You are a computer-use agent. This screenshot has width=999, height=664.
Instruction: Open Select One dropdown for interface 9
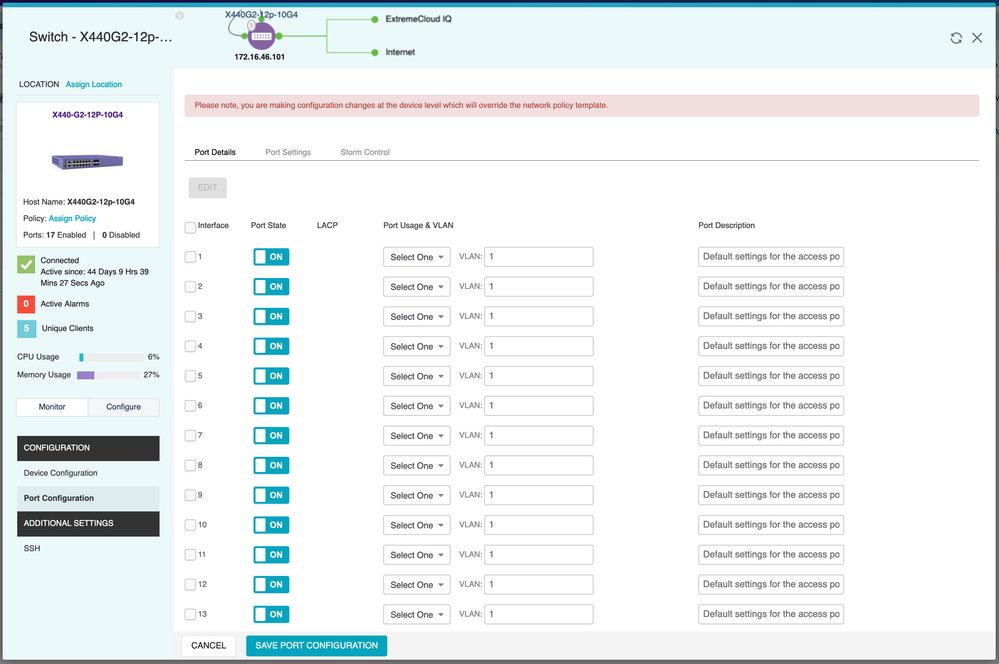[417, 495]
